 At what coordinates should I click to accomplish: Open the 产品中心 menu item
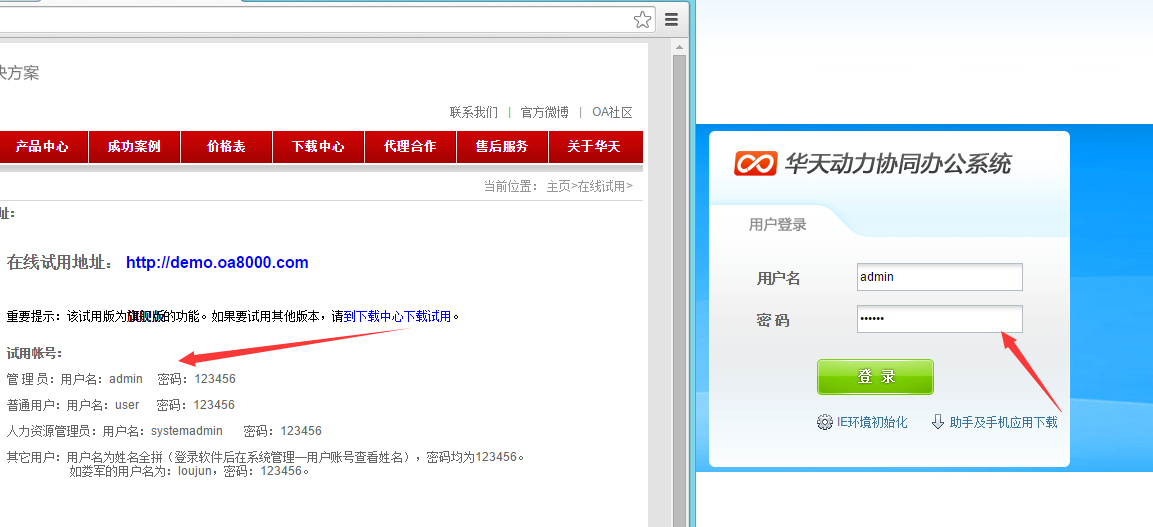pyautogui.click(x=42, y=146)
